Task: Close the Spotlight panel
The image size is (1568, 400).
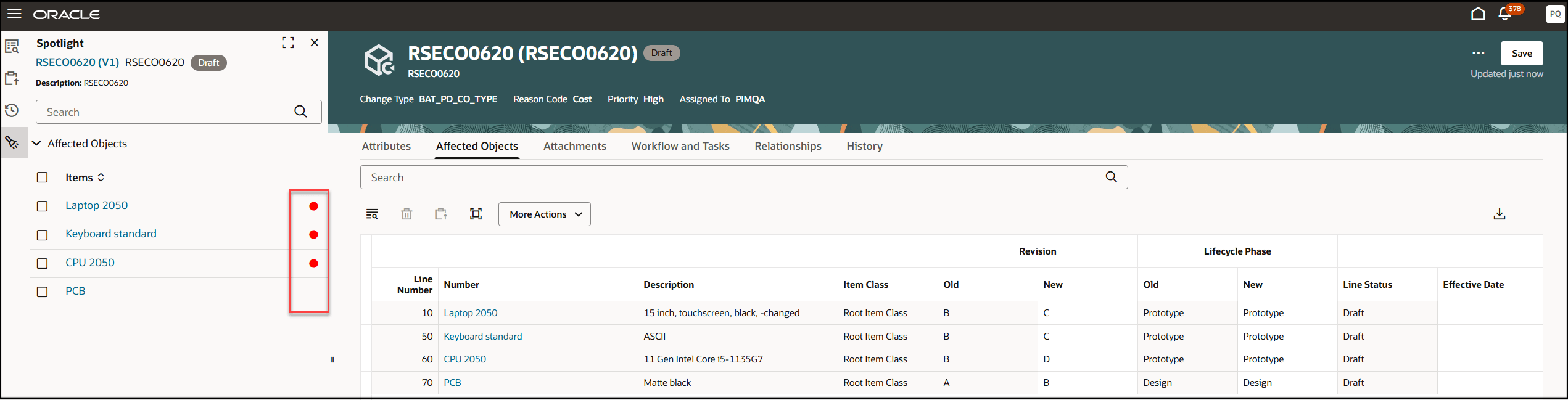Action: click(315, 43)
